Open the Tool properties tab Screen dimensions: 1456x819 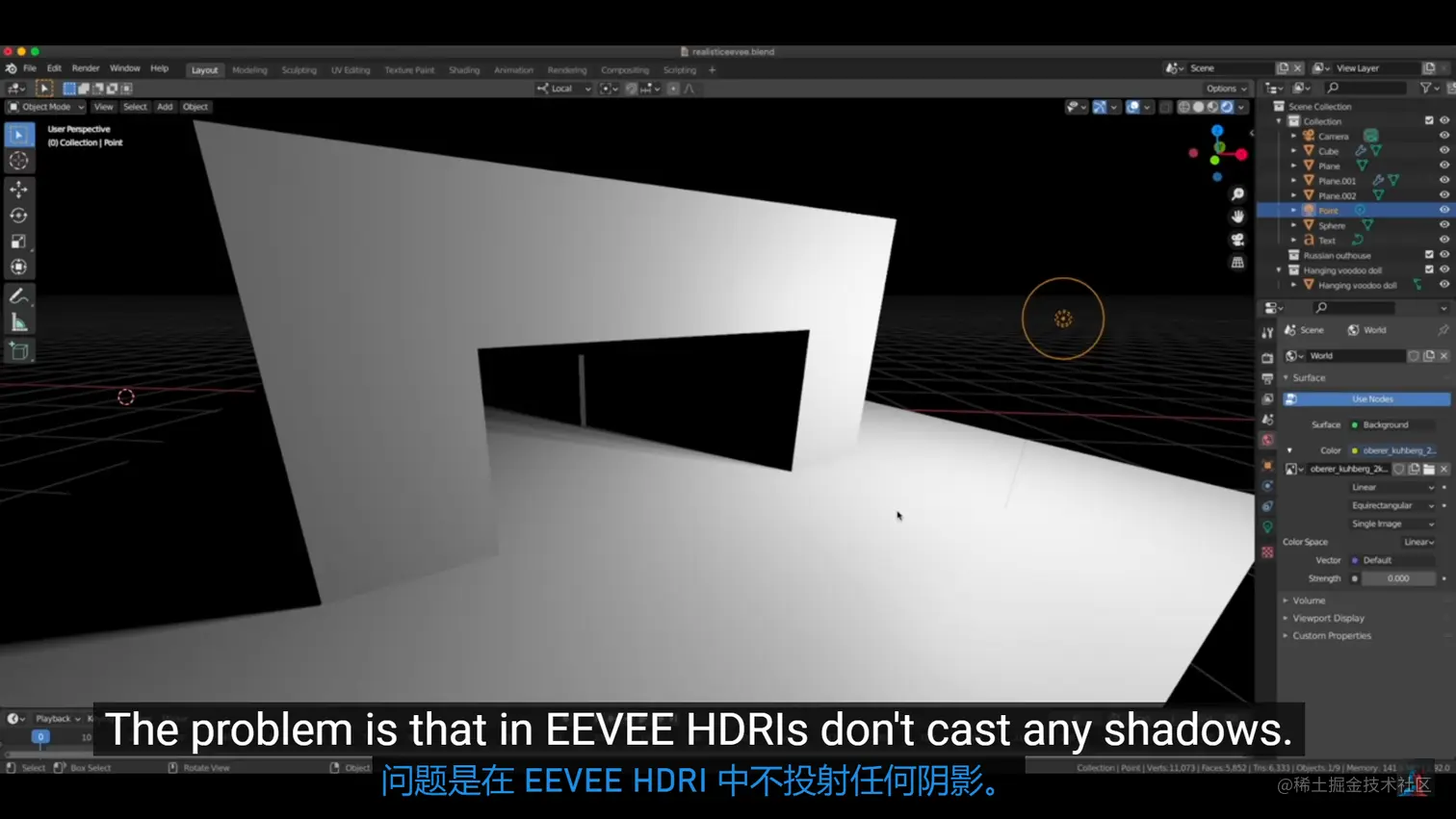(1267, 332)
